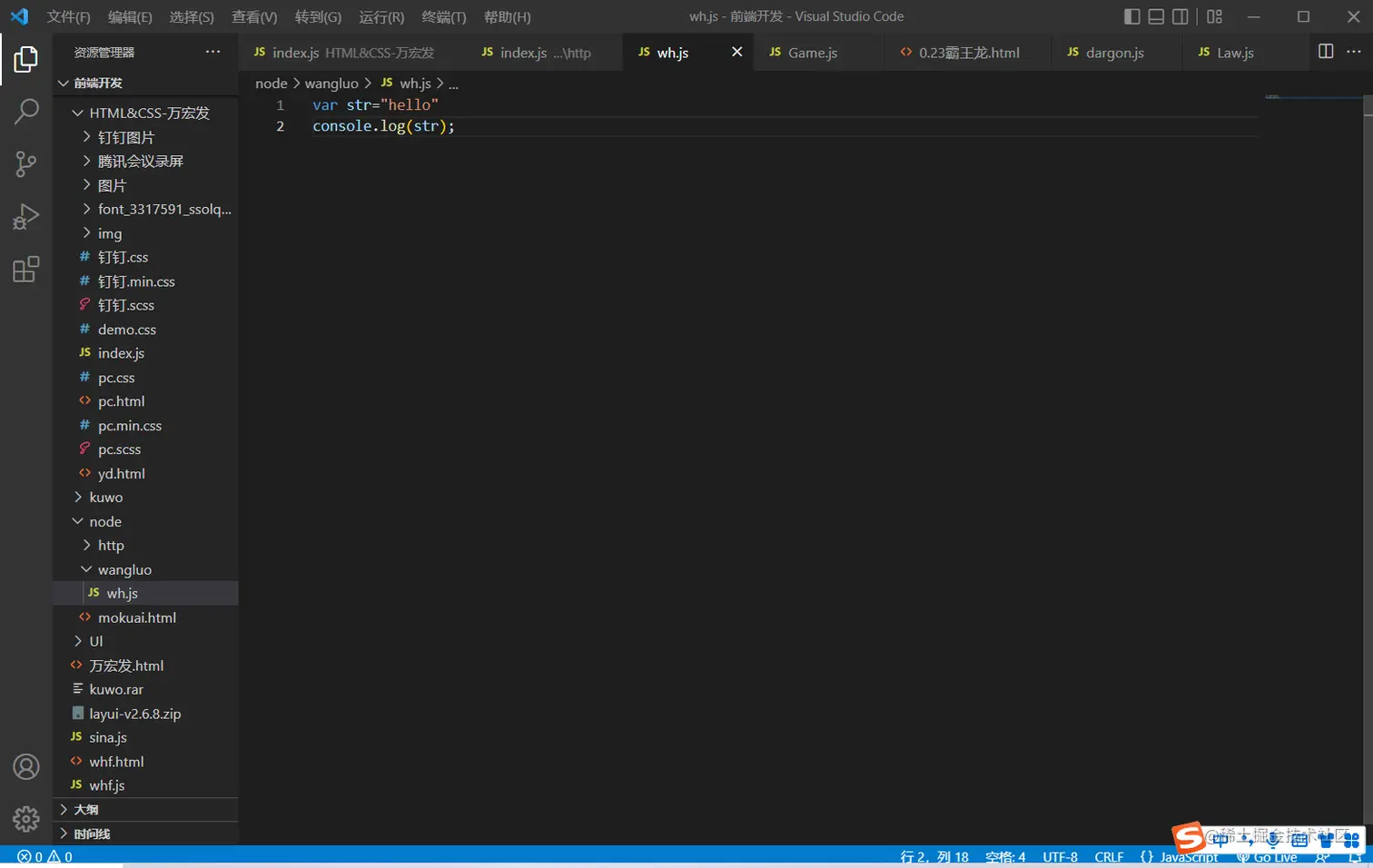Collapse the wangluo folder

145,569
